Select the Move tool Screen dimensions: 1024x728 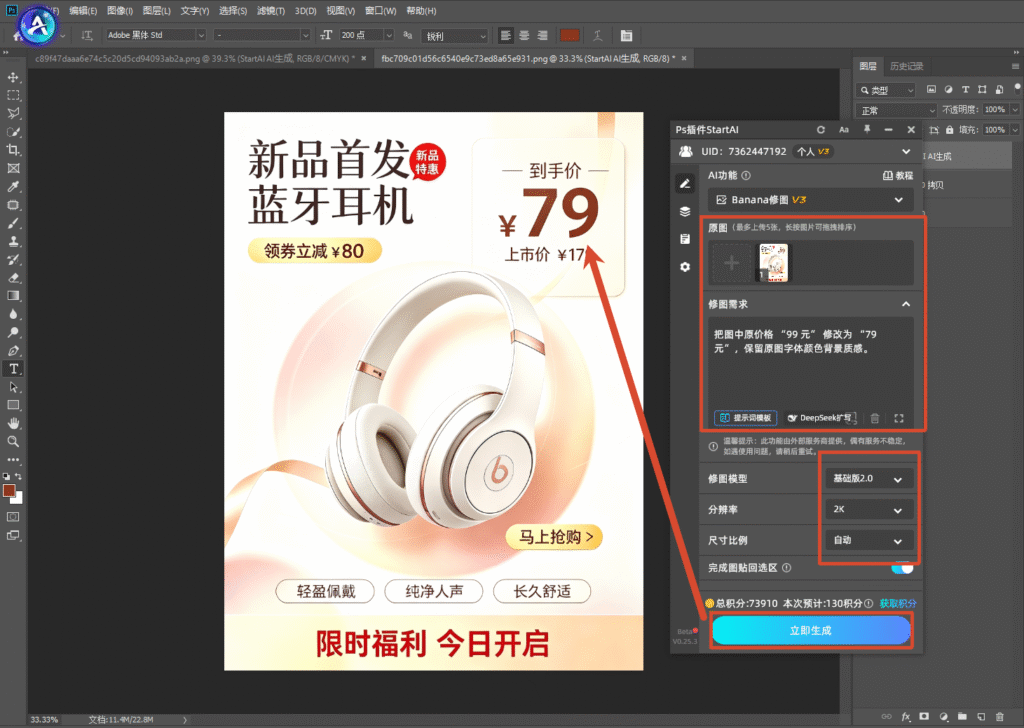pyautogui.click(x=13, y=77)
